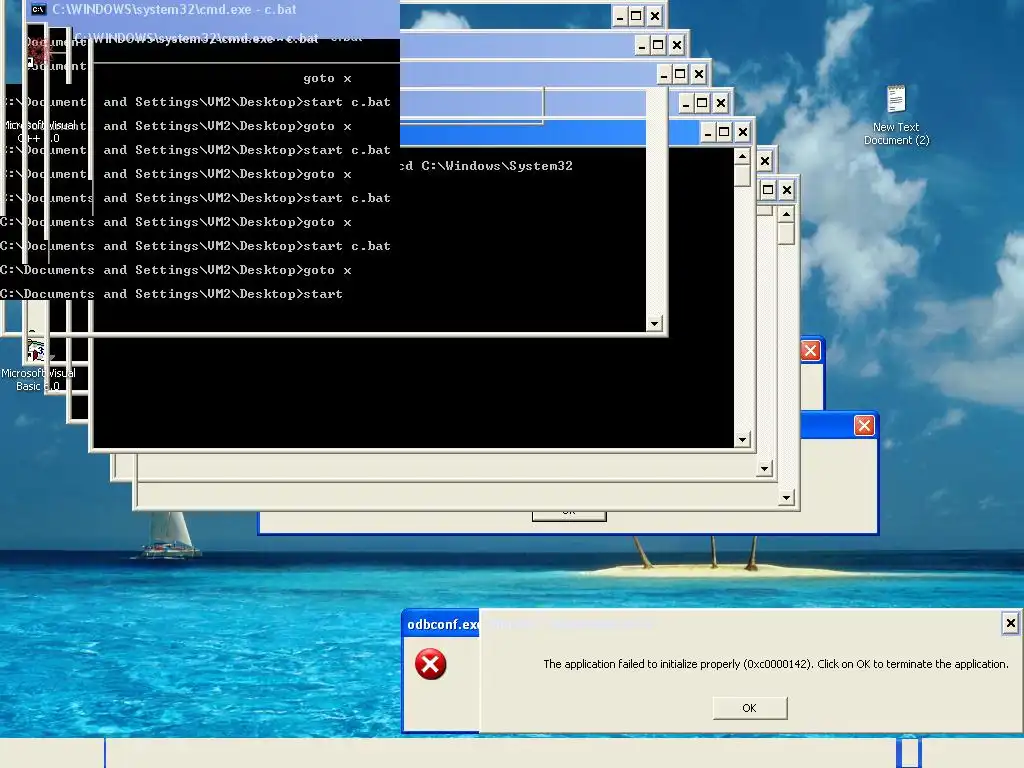
Task: Click scroll-down arrow of the rearmost cmd window
Action: (x=786, y=498)
